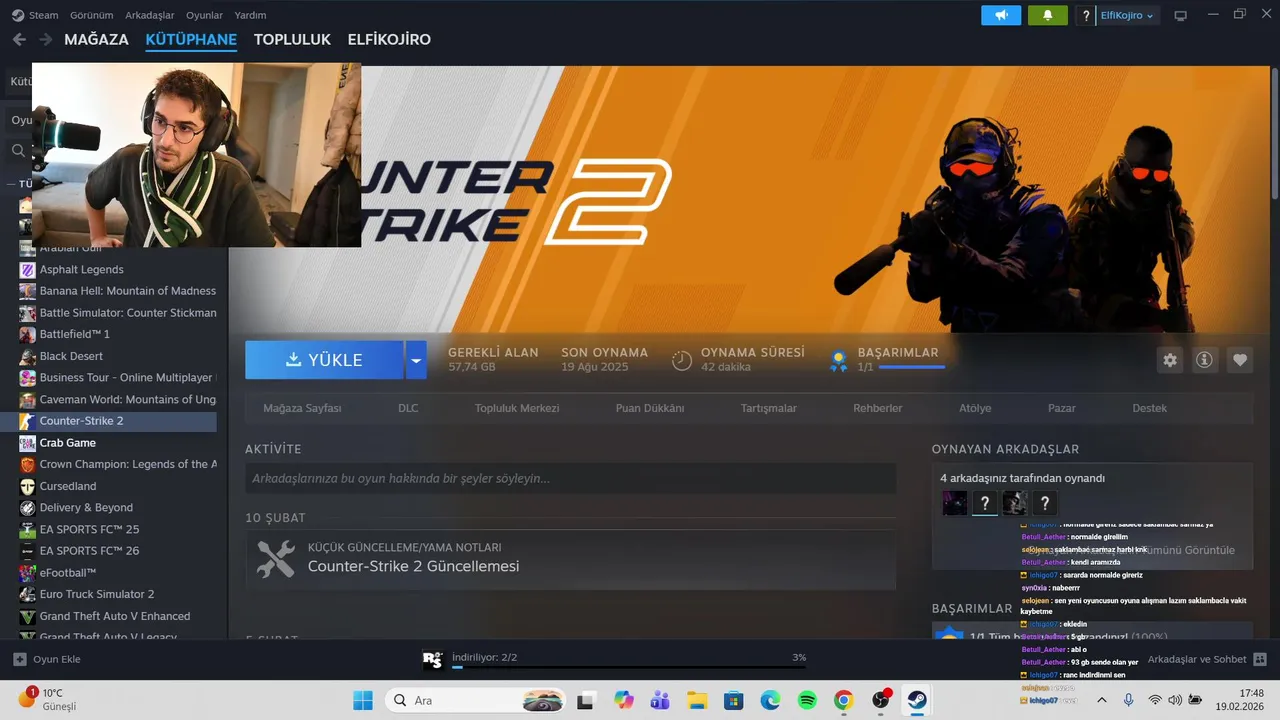Click the Euro Truck Simulator 2 icon

28,594
